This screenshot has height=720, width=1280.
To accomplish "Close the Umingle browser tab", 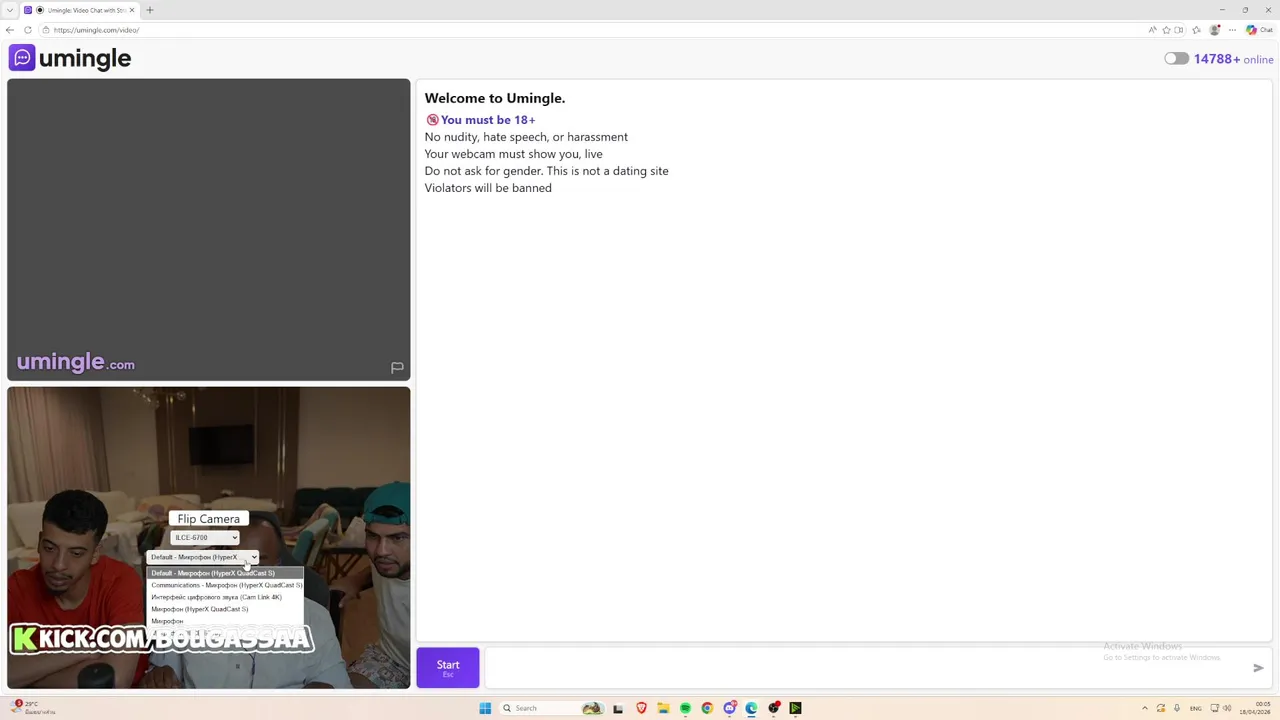I will (x=132, y=10).
